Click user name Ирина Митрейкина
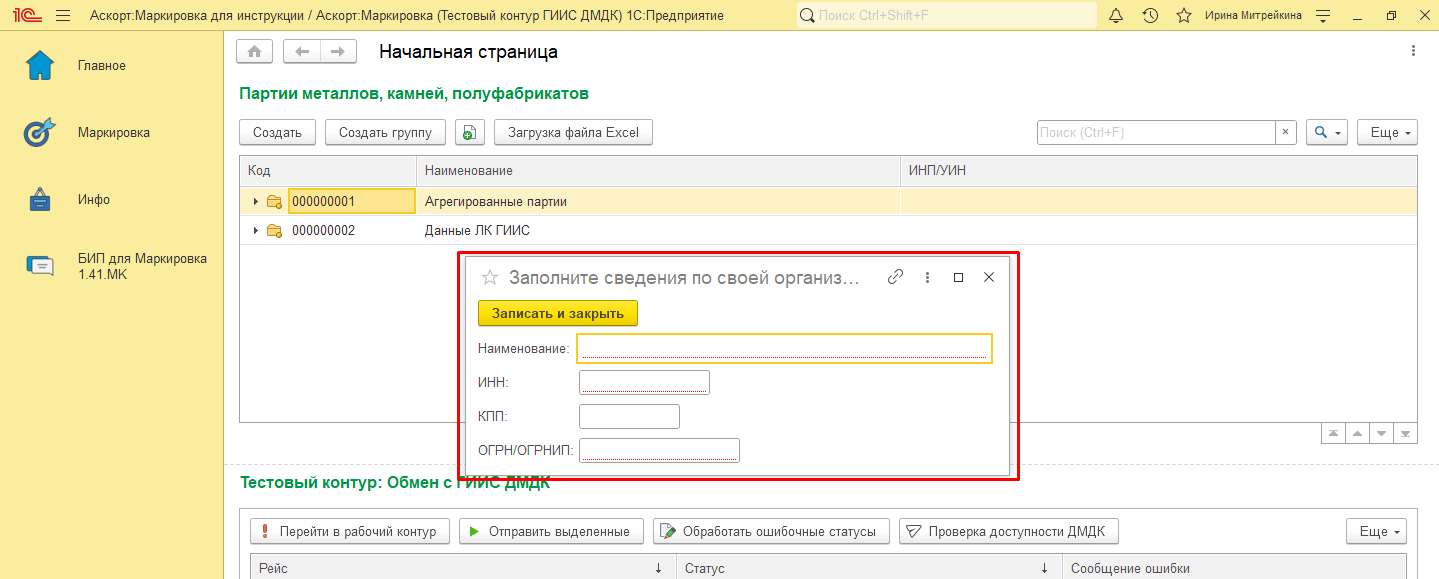 click(1253, 16)
